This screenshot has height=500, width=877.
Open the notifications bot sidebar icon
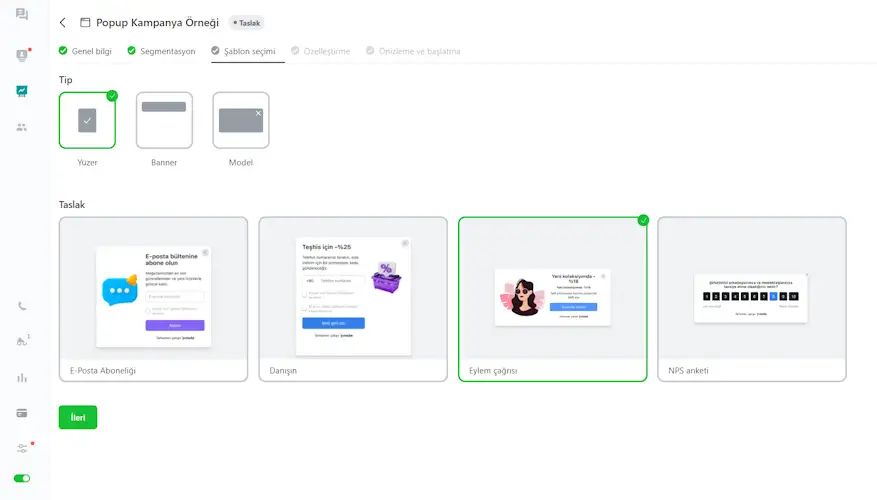click(22, 55)
